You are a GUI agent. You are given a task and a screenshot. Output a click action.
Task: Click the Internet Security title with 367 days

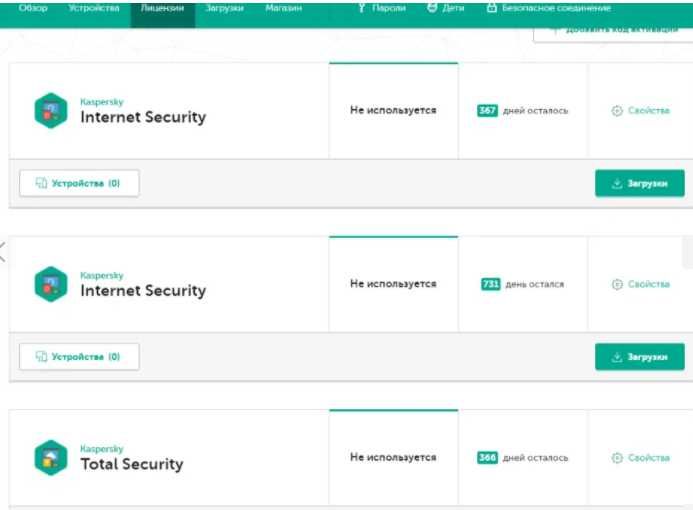click(143, 117)
